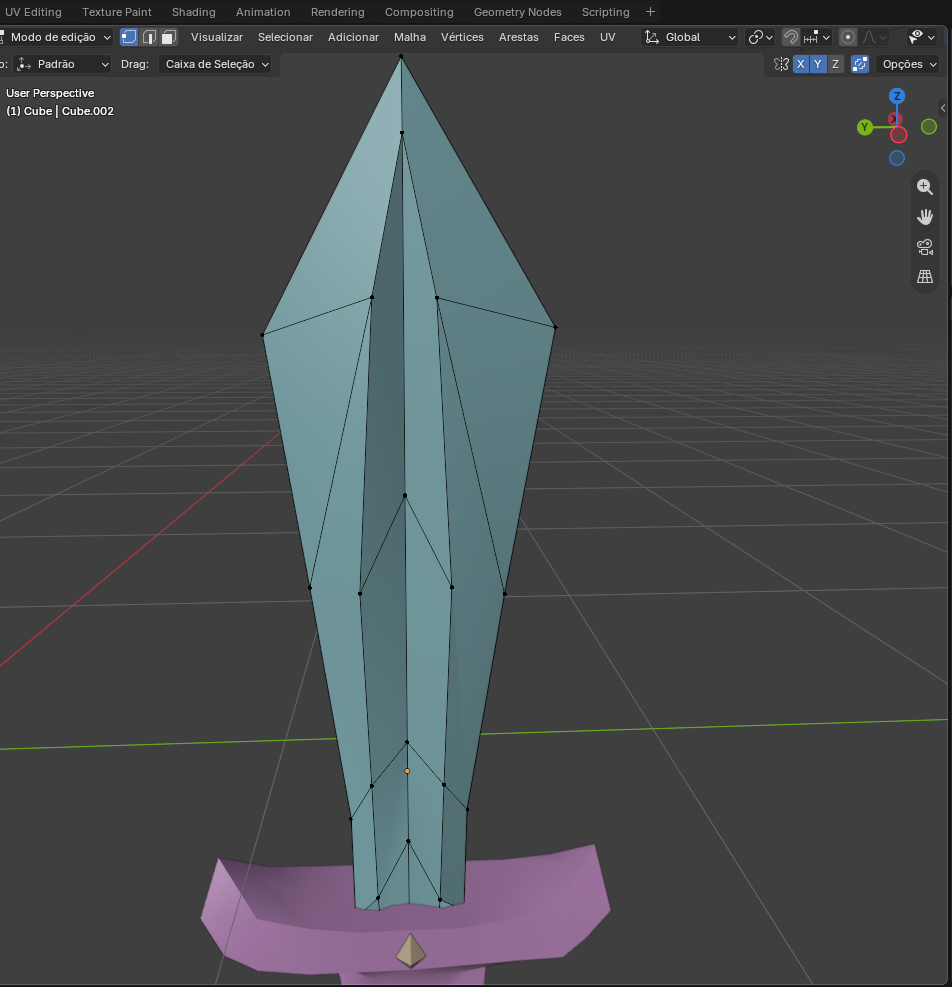The image size is (952, 987).
Task: Open the Malha menu
Action: (410, 37)
